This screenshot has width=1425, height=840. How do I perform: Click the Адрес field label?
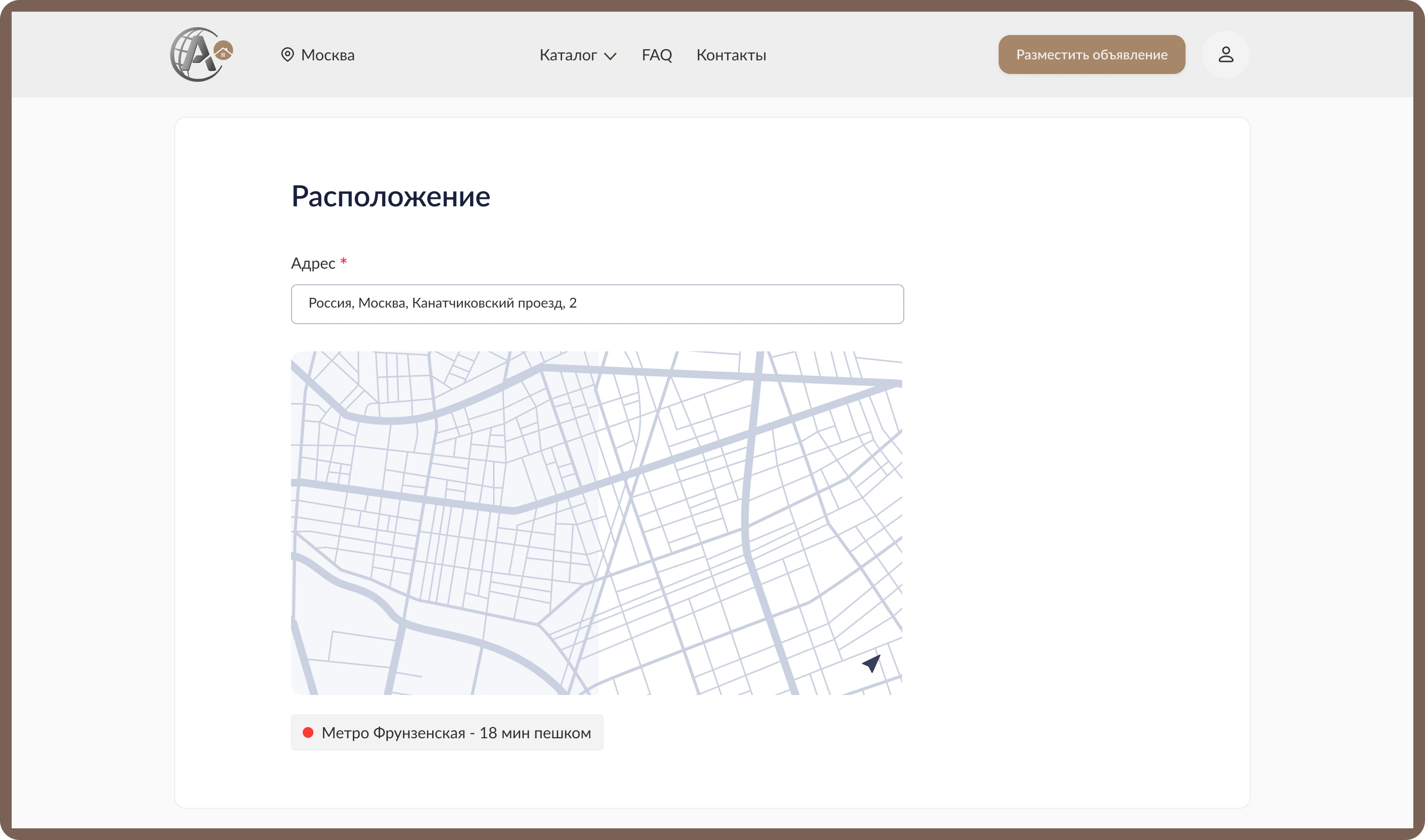[313, 263]
